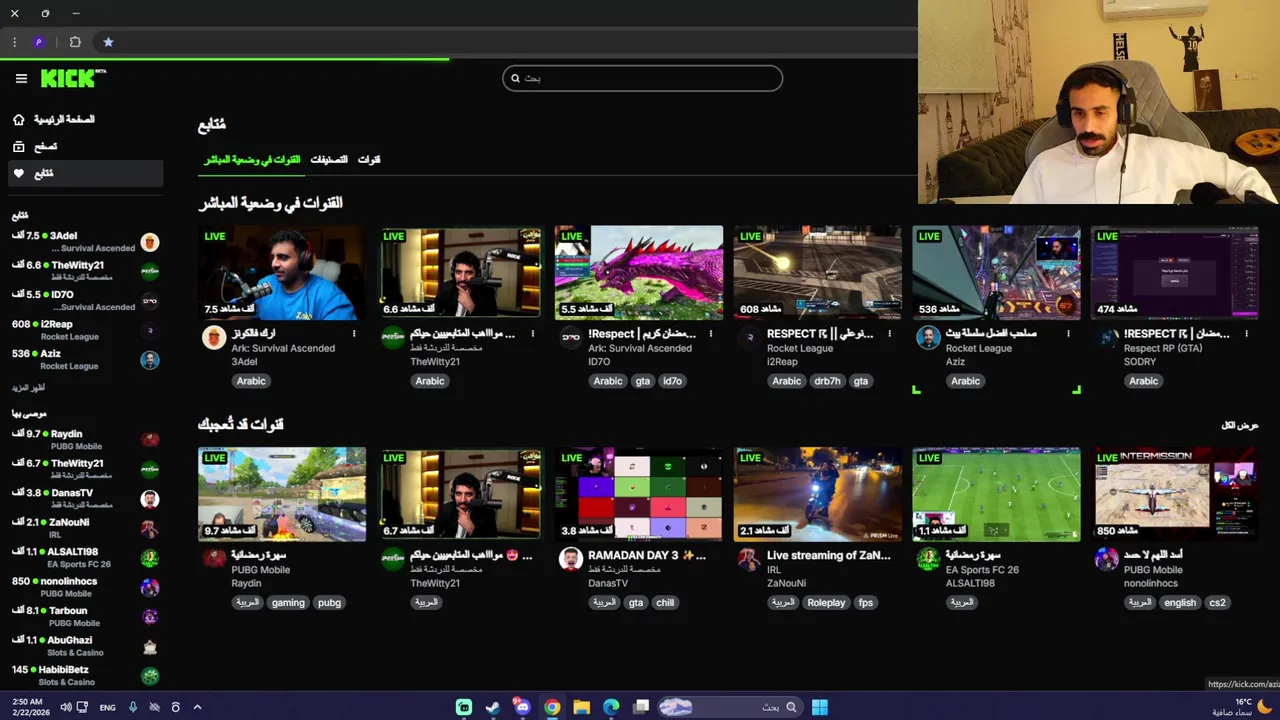The width and height of the screenshot is (1280, 720).
Task: Expand following list with أظهر المزيد
Action: (28, 387)
